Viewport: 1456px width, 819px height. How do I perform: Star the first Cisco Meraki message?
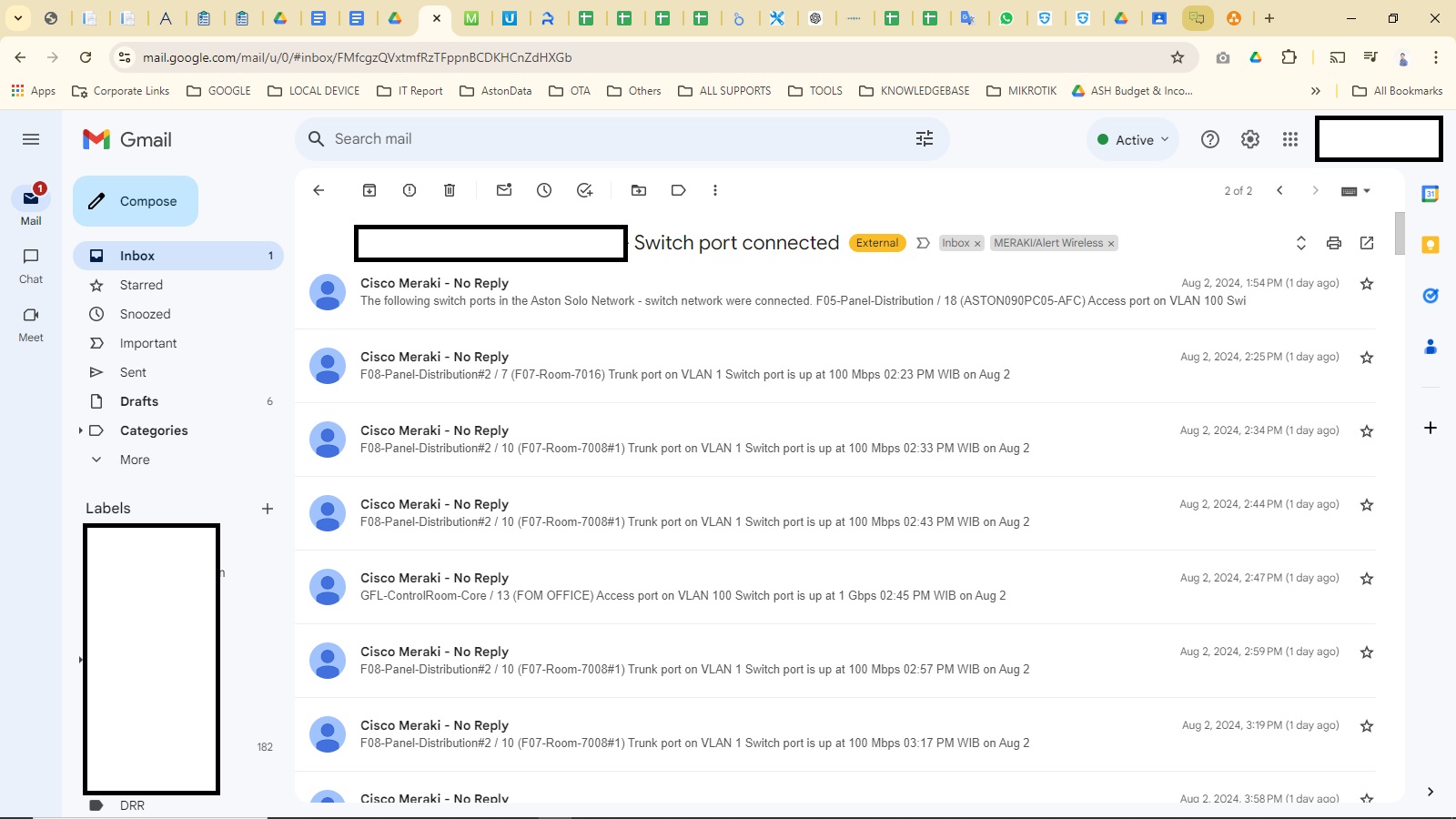tap(1367, 283)
